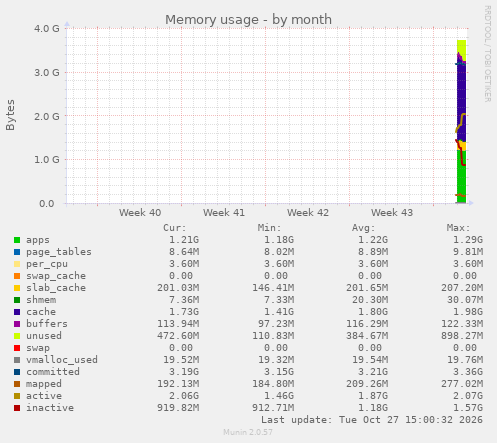Click the committed avg value 3.21G
The image size is (497, 443).
[x=373, y=372]
